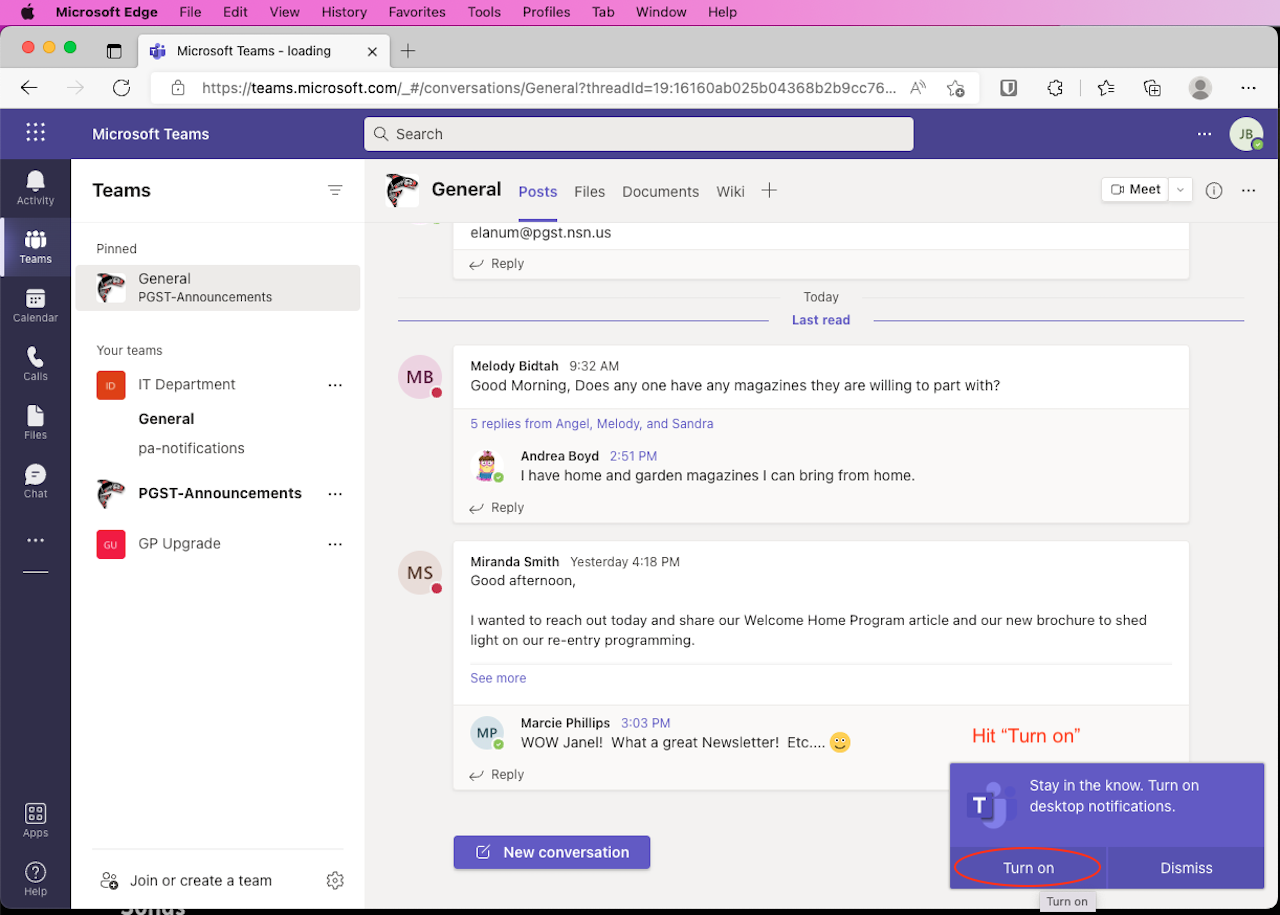Reply to Melody Bidtah's thread
This screenshot has width=1280, height=915.
(x=497, y=508)
